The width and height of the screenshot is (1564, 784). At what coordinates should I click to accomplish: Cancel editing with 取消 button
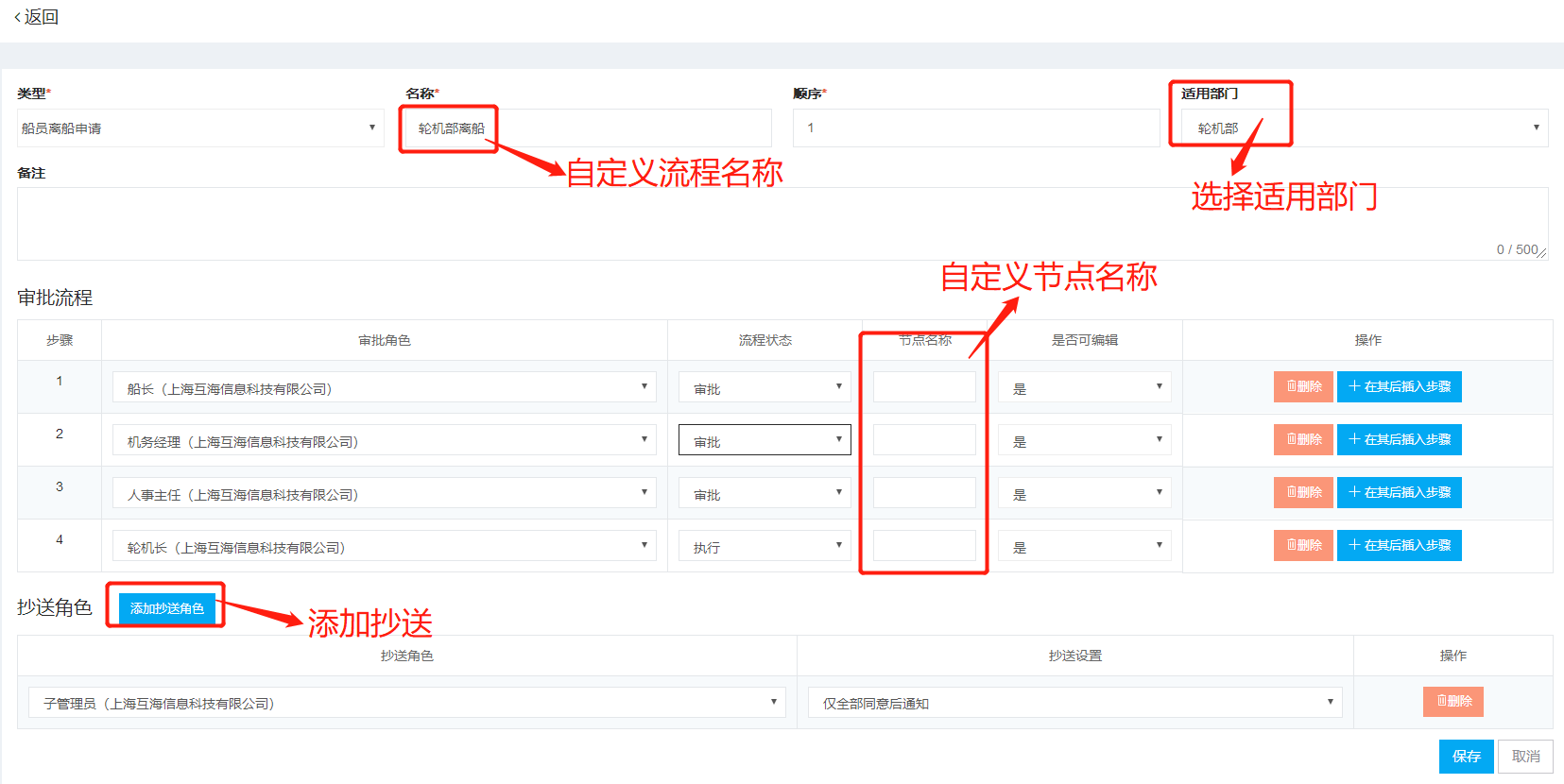(x=1526, y=757)
